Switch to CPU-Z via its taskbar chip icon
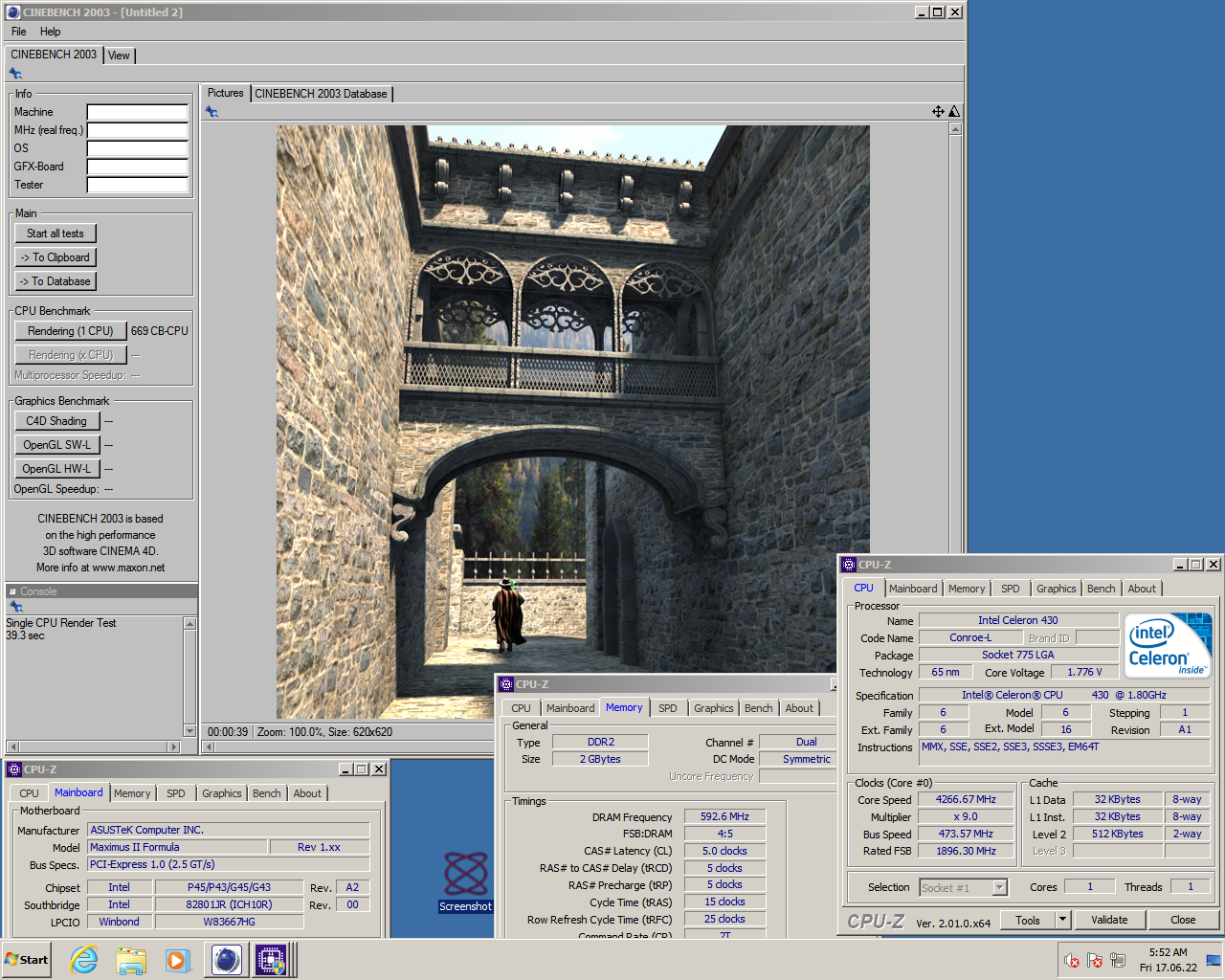 (271, 960)
